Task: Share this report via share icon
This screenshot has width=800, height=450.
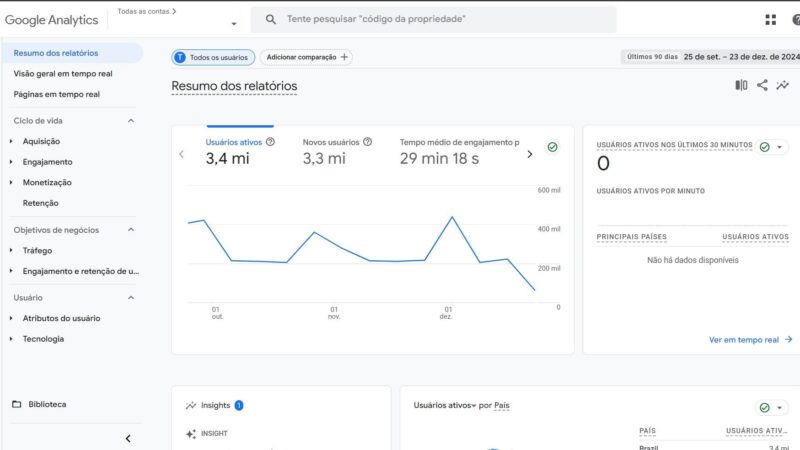Action: tap(762, 85)
